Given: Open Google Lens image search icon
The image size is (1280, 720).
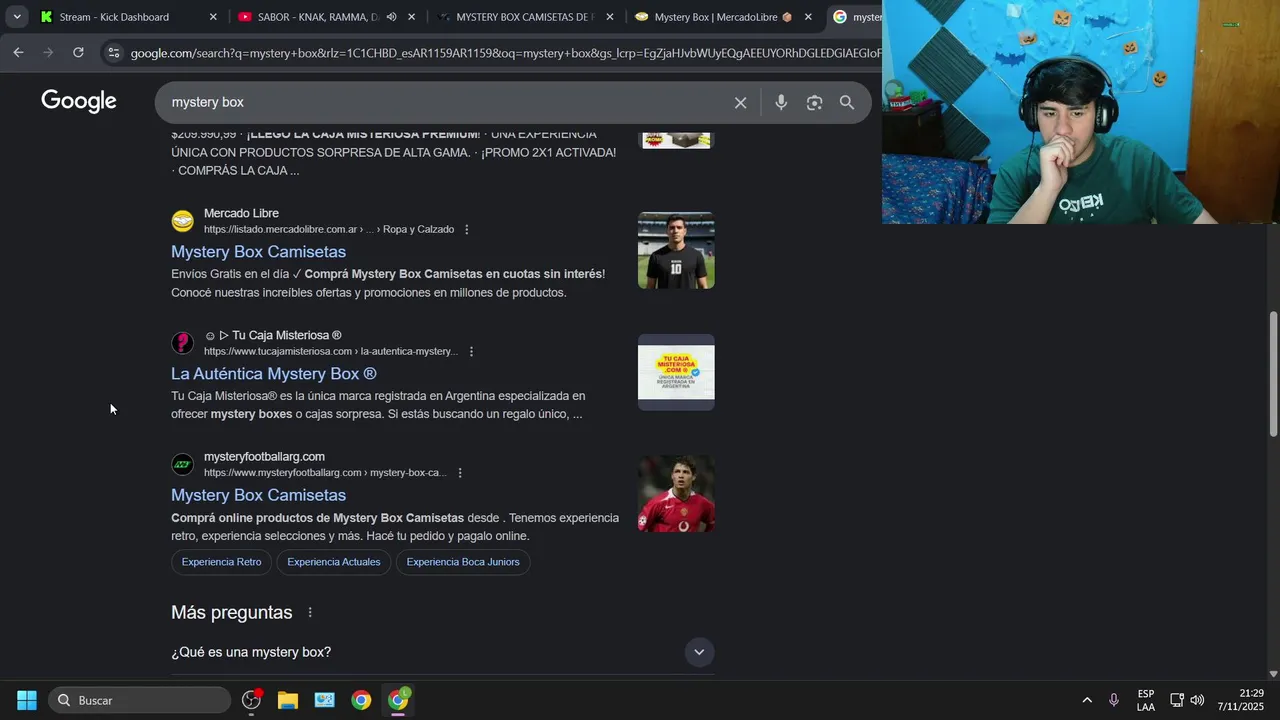Looking at the screenshot, I should pyautogui.click(x=814, y=103).
